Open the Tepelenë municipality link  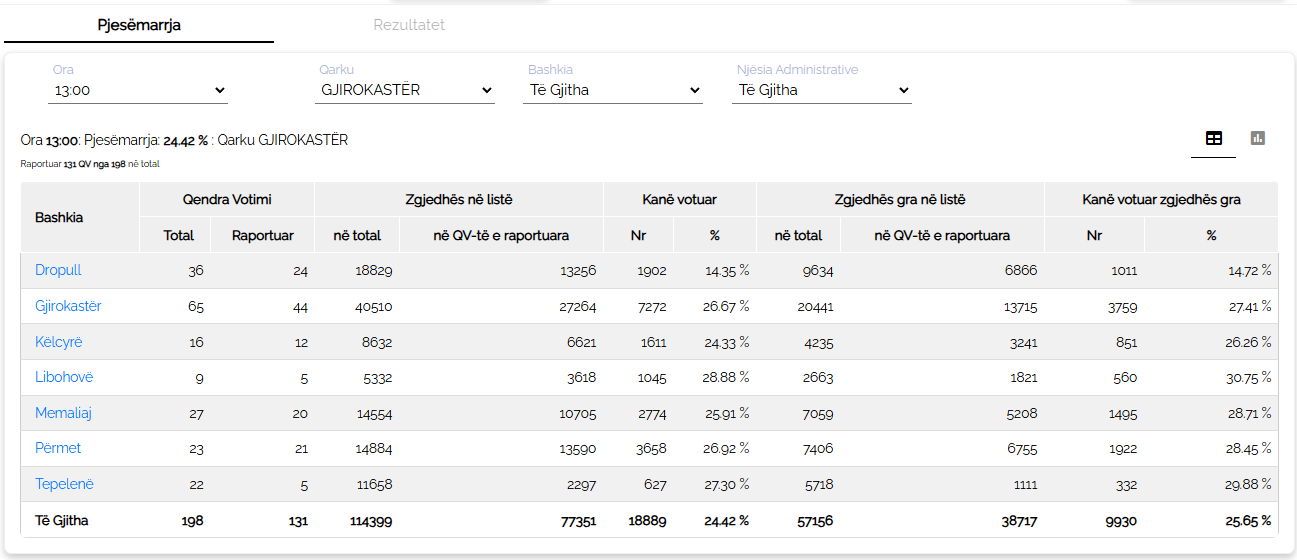click(x=64, y=484)
